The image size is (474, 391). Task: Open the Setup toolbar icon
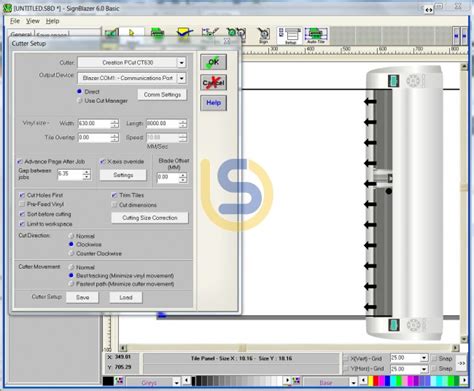tap(290, 36)
